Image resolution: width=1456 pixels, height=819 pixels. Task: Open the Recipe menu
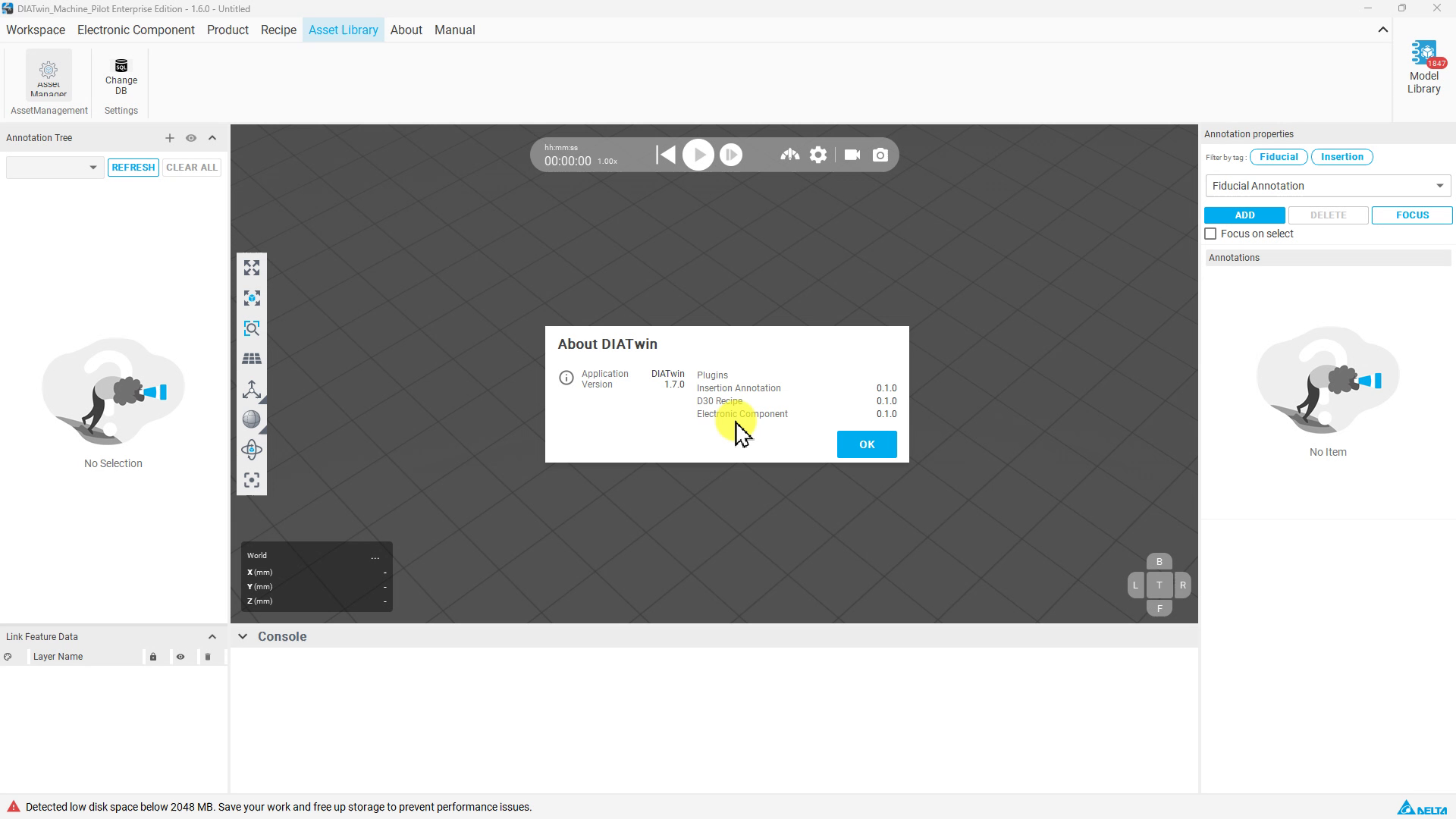pos(278,30)
